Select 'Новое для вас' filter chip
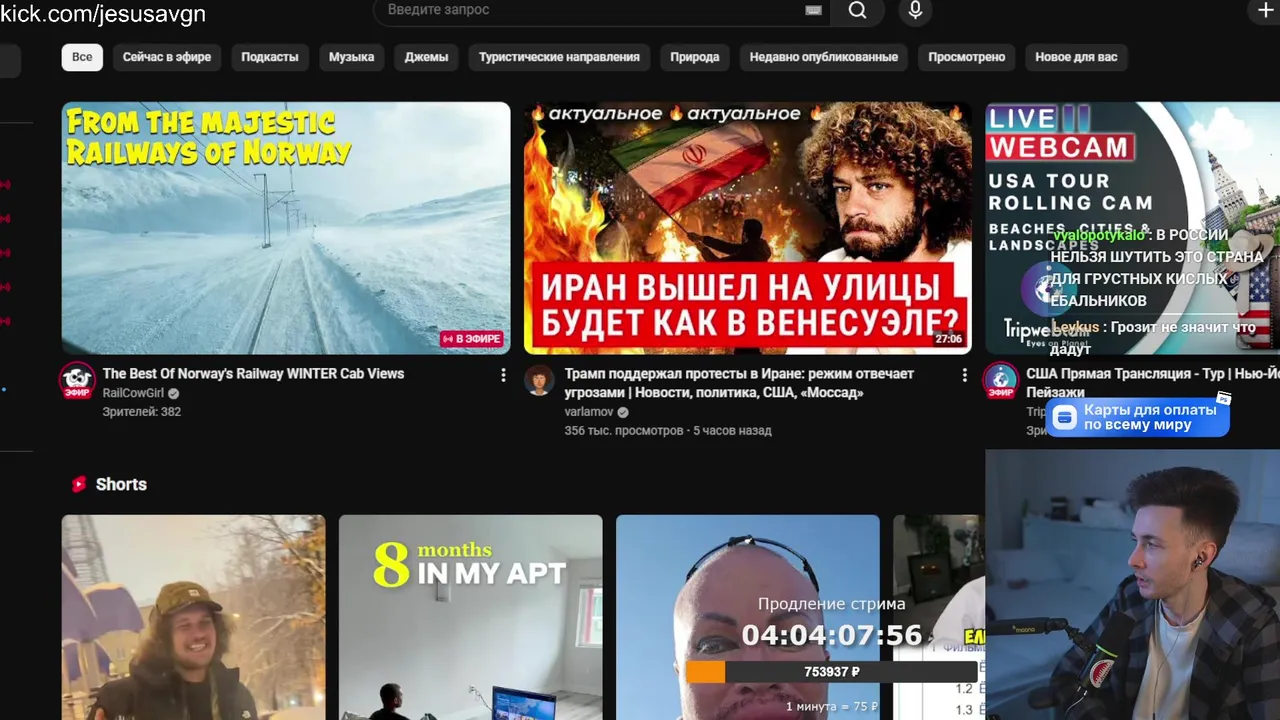 (x=1076, y=57)
